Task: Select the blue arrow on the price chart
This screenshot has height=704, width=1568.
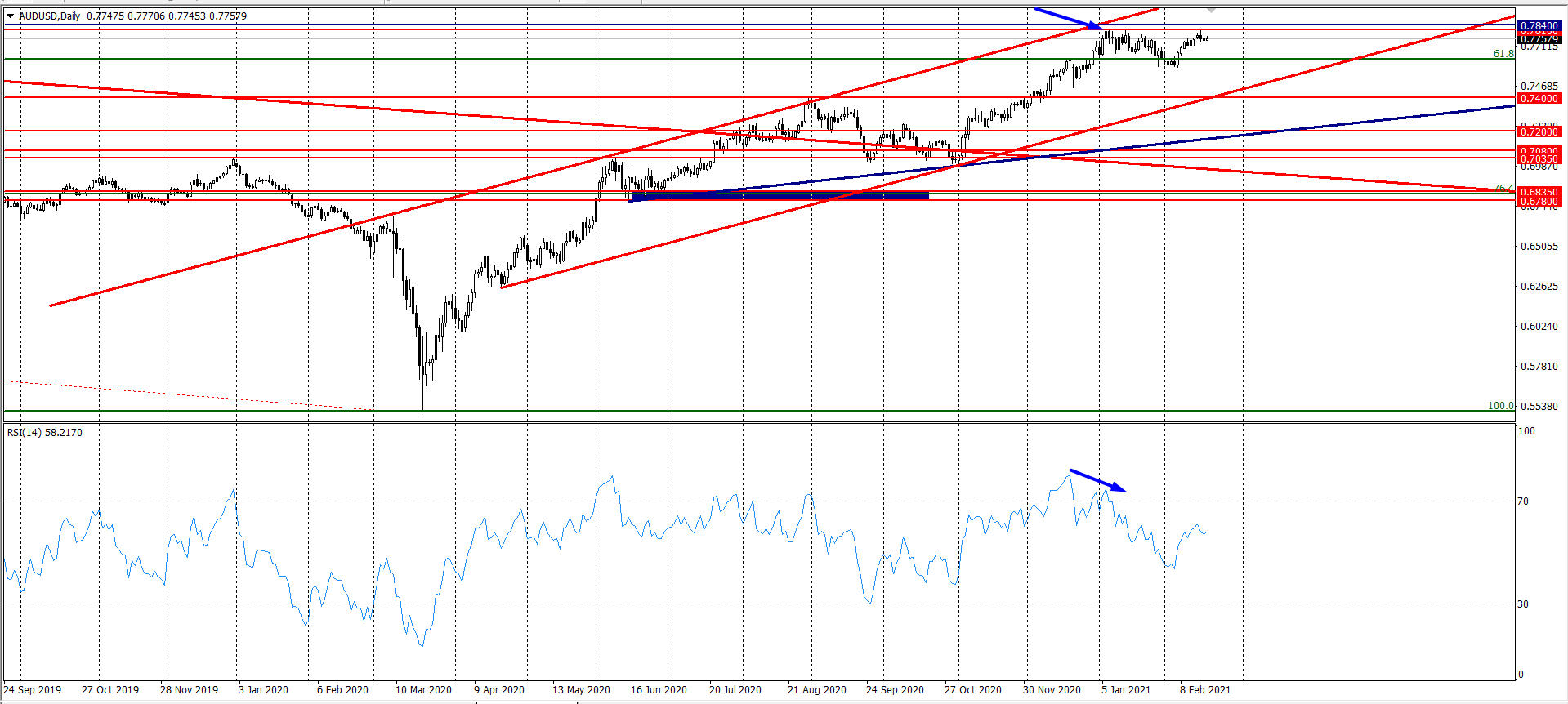Action: click(1068, 18)
